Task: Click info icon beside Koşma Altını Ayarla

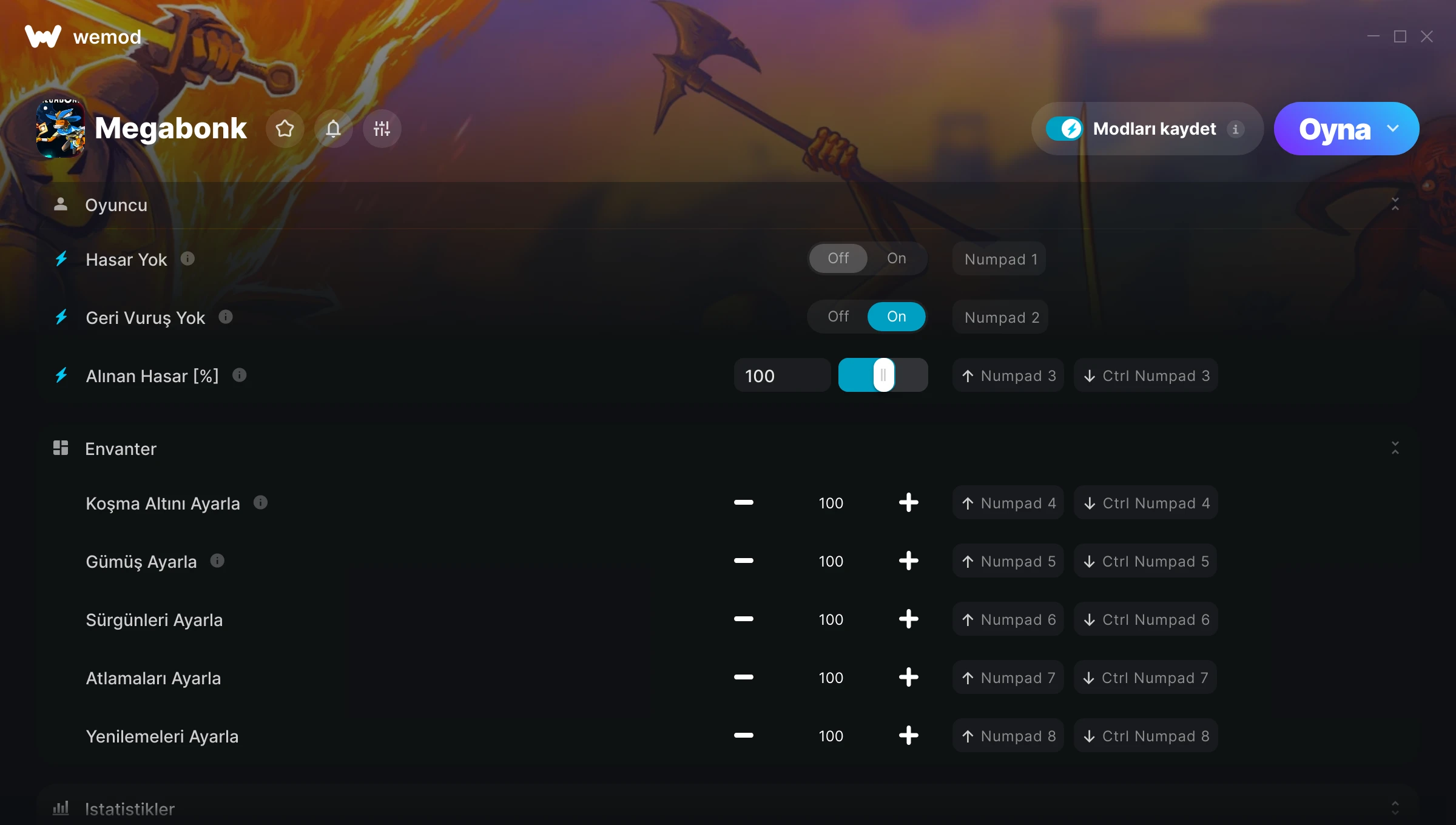Action: point(260,503)
